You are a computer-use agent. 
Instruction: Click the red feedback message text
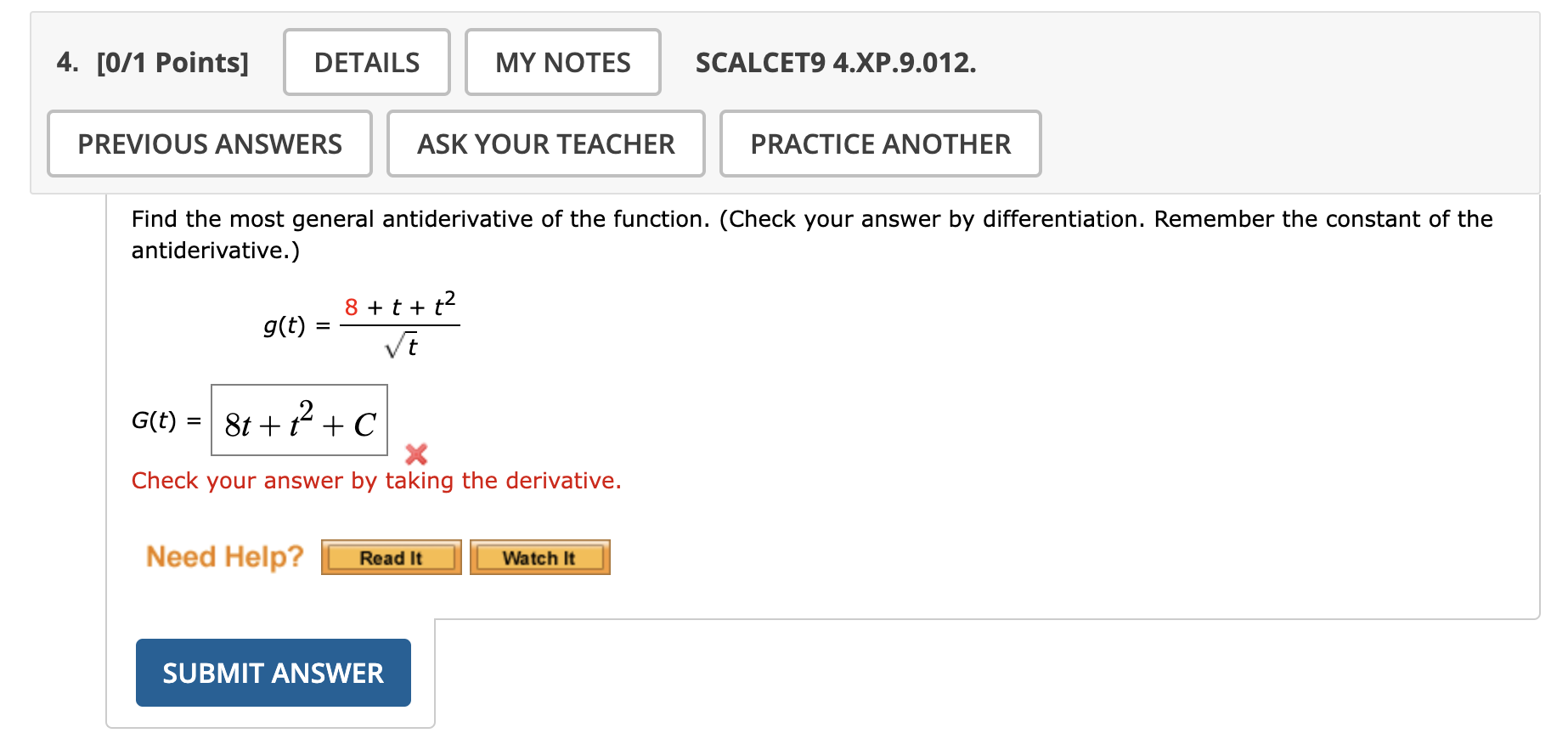click(x=375, y=481)
